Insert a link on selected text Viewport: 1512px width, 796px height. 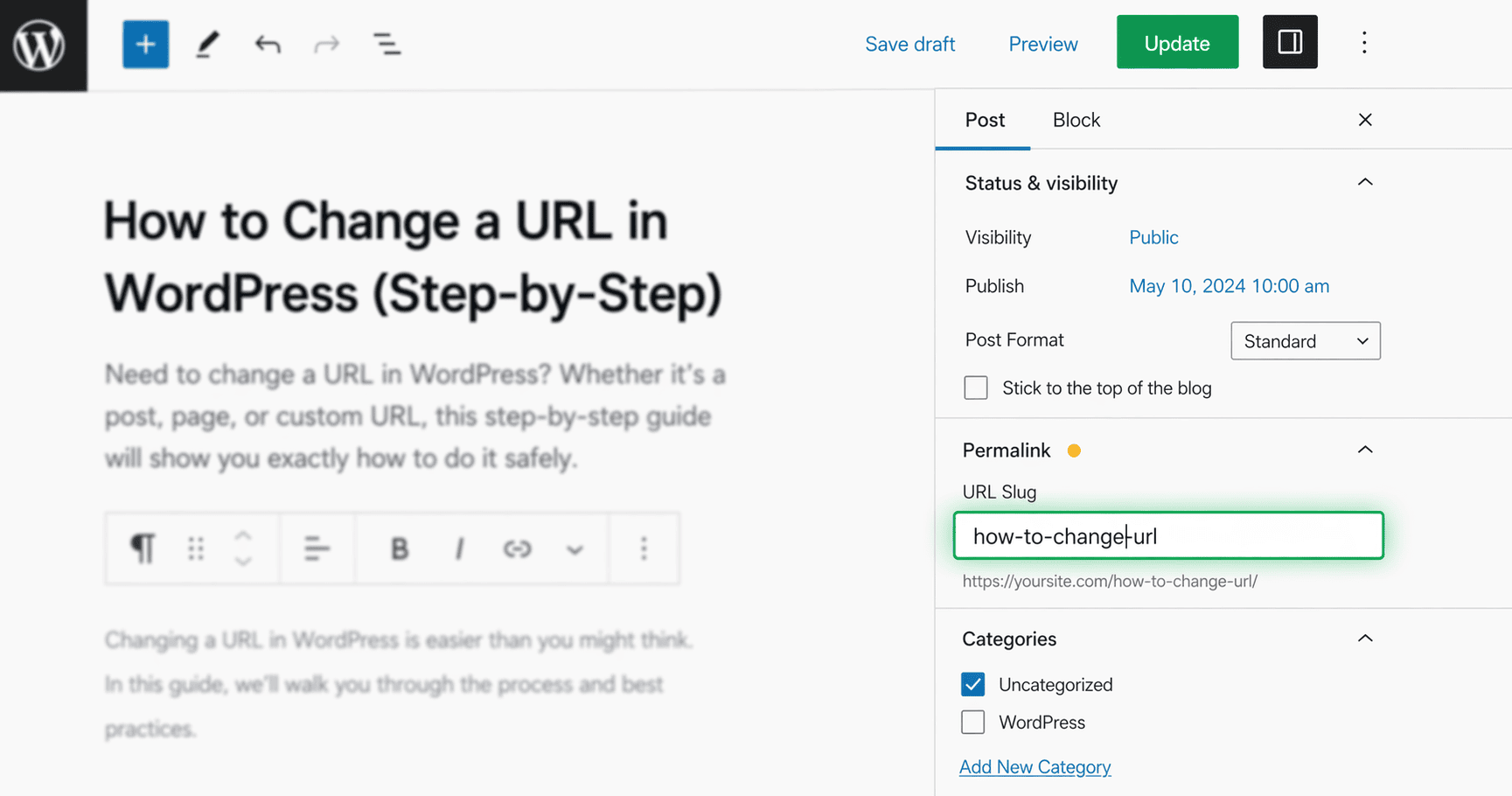(x=517, y=548)
